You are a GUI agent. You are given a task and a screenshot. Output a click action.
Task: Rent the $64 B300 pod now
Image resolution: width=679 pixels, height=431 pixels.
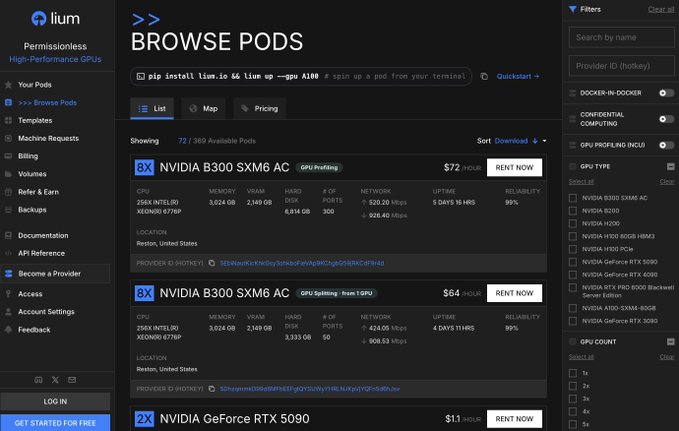coord(514,293)
